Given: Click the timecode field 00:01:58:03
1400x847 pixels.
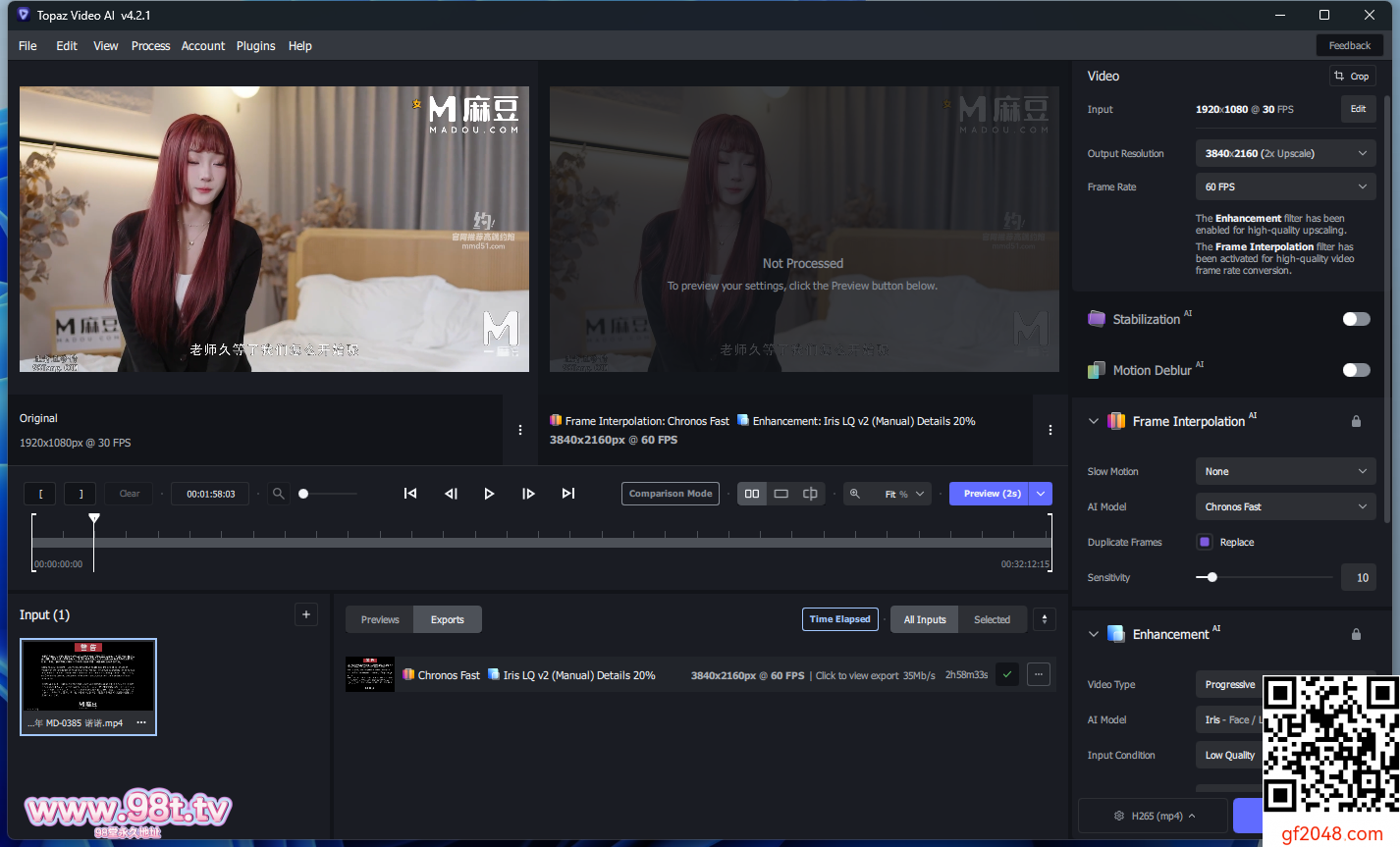Looking at the screenshot, I should [x=210, y=494].
